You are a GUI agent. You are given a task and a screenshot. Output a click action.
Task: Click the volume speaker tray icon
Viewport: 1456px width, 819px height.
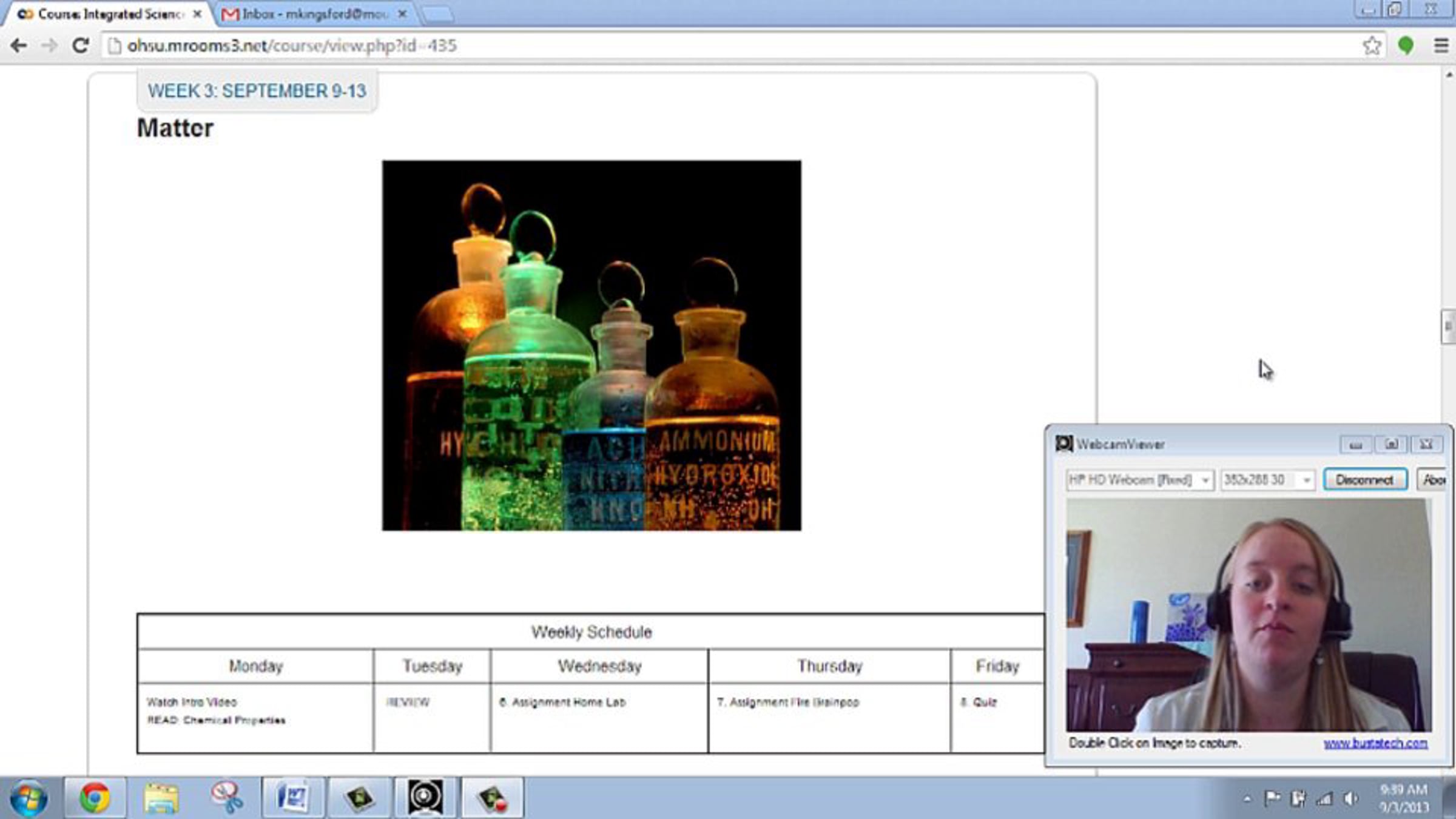(x=1350, y=798)
